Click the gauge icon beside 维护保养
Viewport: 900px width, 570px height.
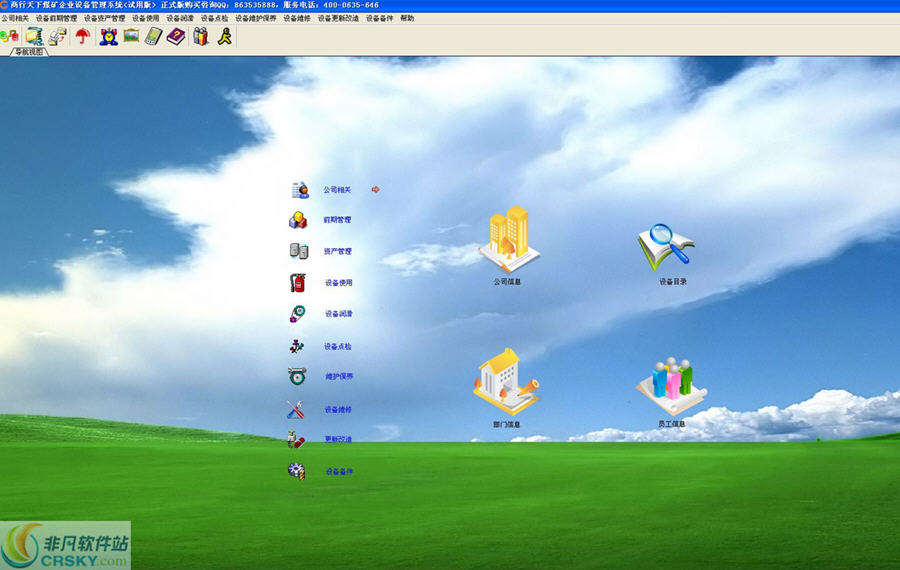297,376
